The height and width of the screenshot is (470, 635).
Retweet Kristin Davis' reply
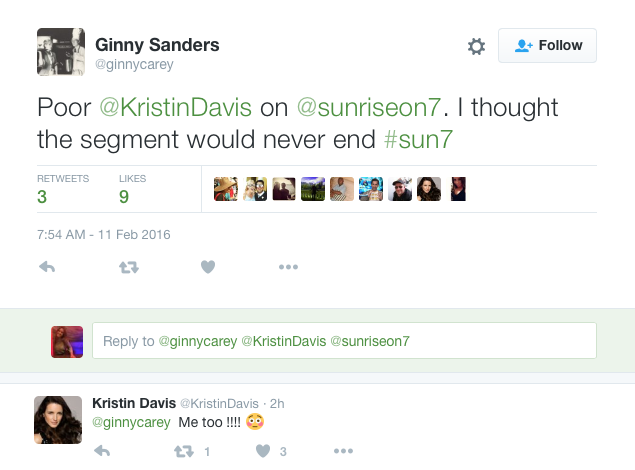184,452
